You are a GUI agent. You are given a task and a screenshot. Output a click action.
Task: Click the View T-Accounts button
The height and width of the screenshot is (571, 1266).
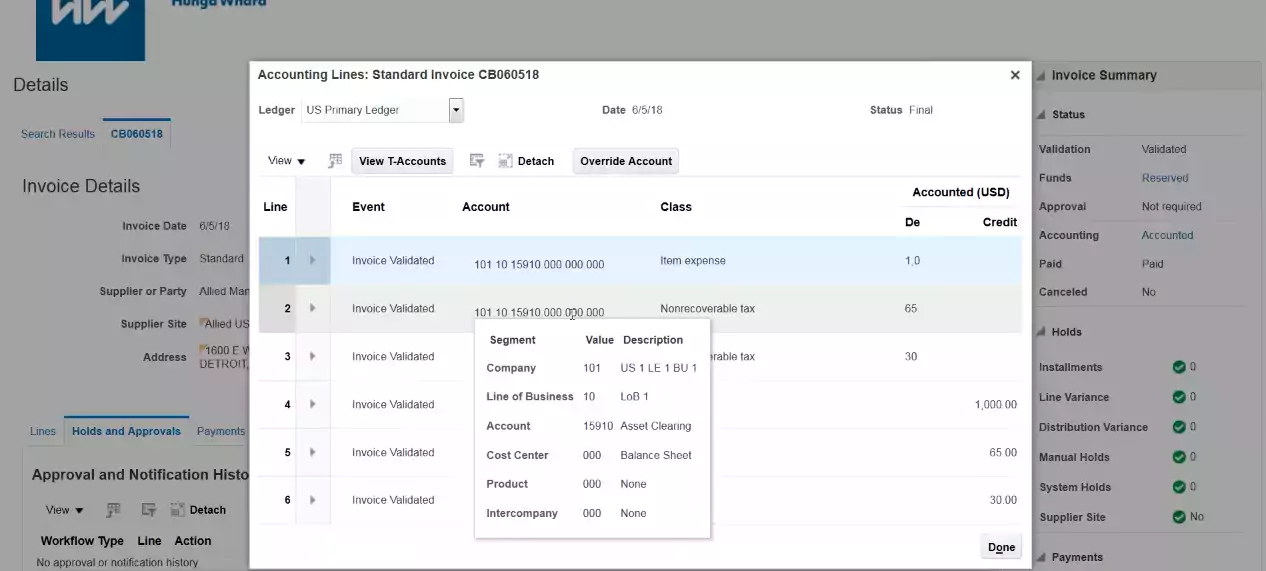pos(402,161)
